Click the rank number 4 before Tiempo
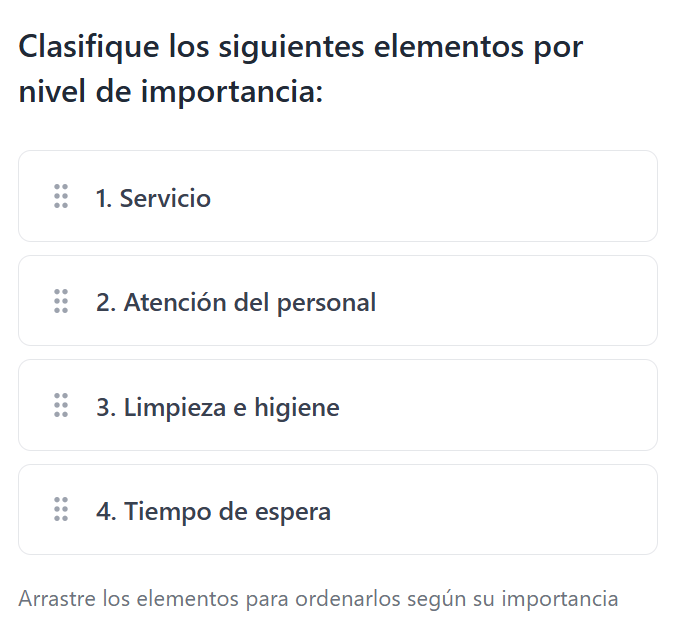Viewport: 680px width, 630px height. 104,511
